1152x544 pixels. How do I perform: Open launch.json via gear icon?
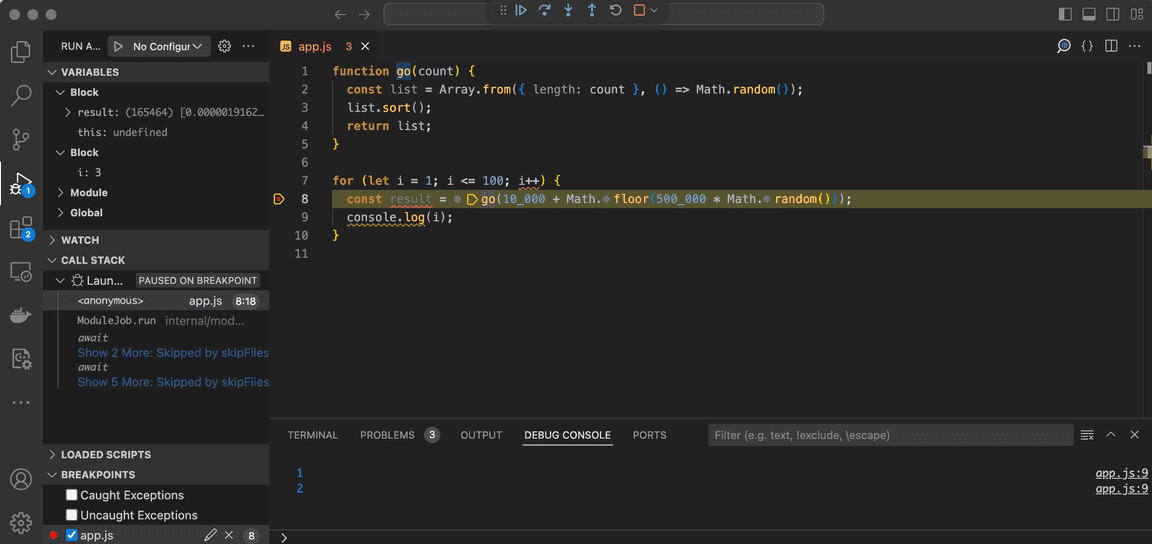click(x=224, y=46)
